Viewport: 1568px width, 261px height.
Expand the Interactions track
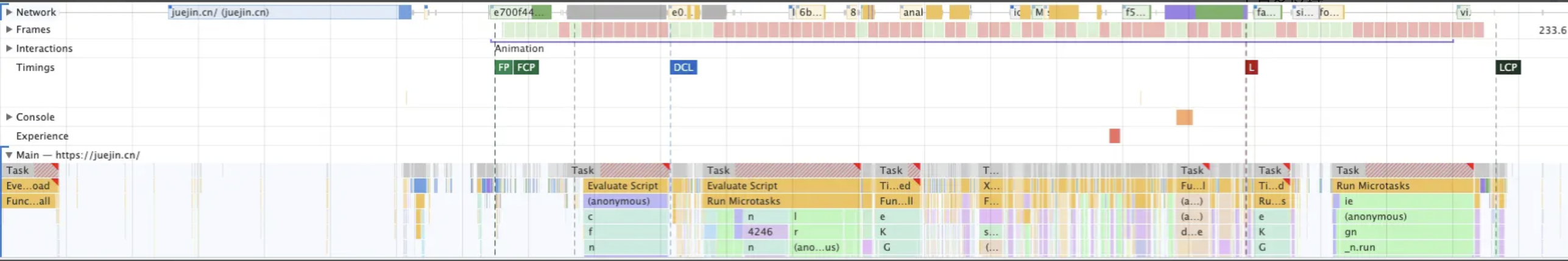(9, 48)
